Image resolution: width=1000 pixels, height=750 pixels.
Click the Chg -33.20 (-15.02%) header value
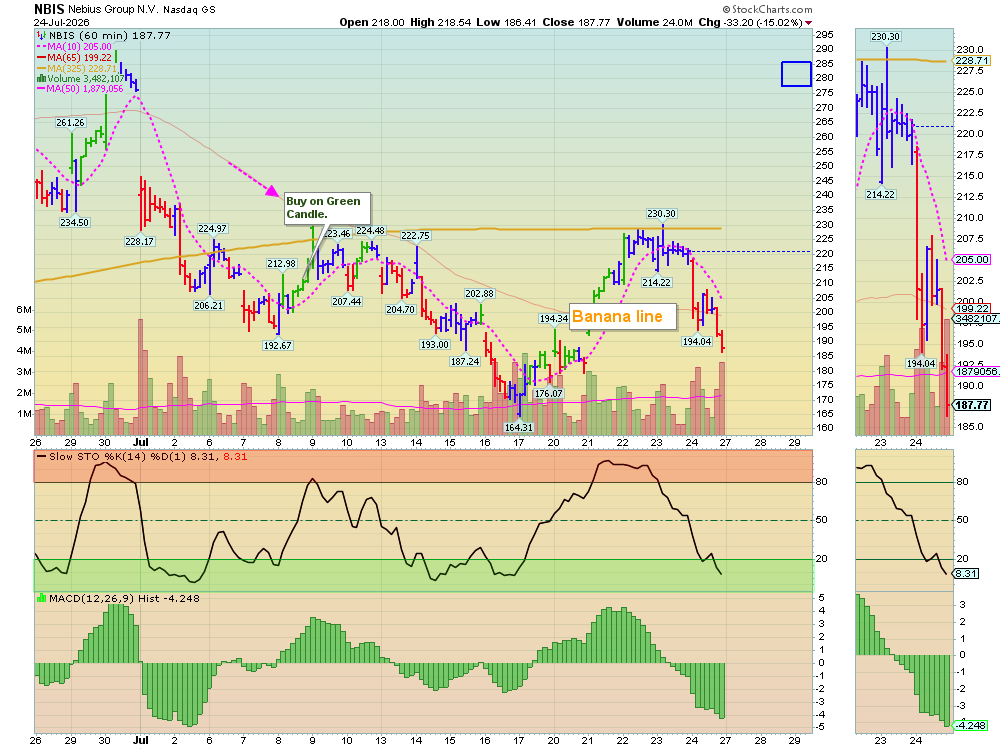point(754,22)
